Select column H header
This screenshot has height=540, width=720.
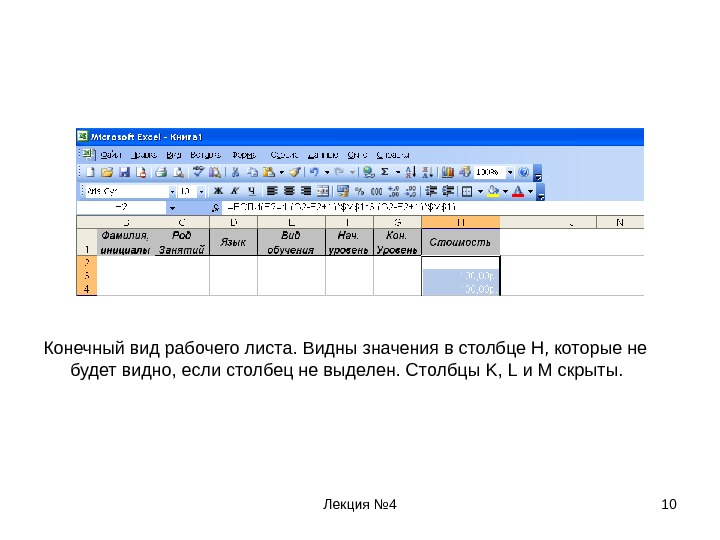click(x=461, y=223)
